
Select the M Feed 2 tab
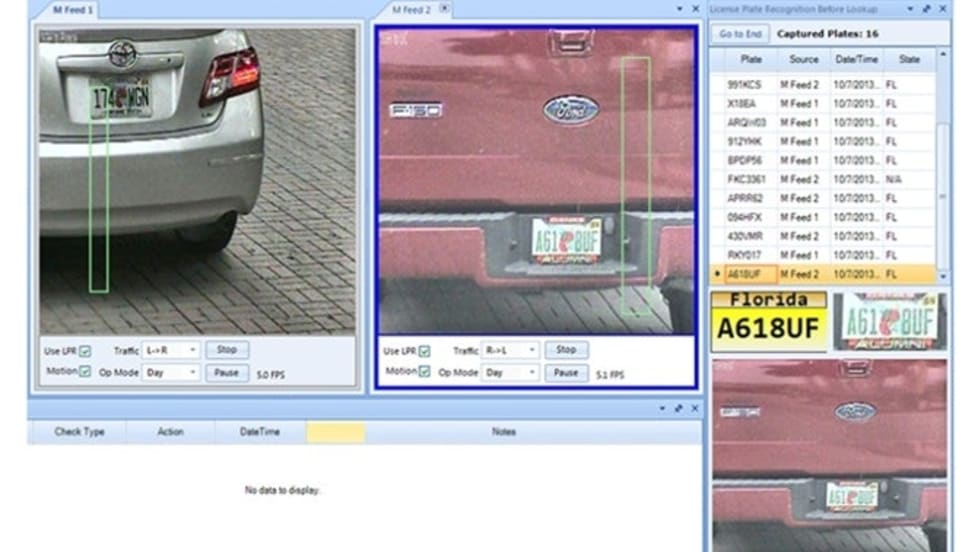(x=411, y=9)
